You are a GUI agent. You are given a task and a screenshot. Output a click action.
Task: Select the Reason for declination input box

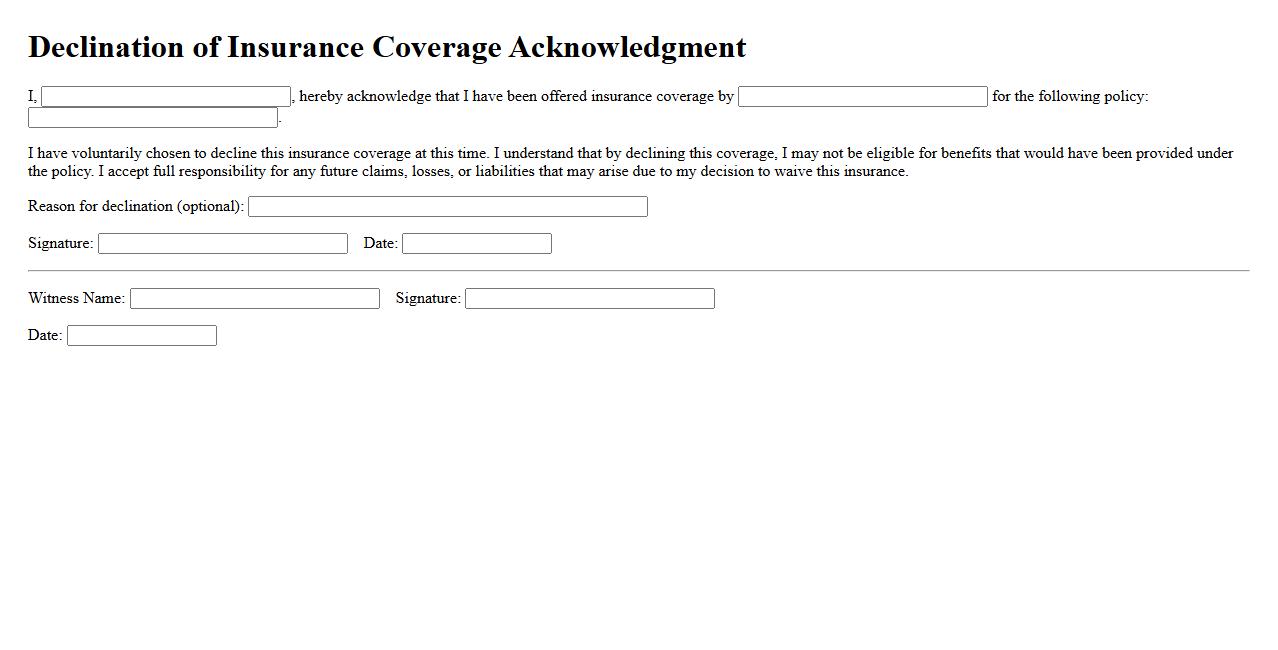point(447,206)
